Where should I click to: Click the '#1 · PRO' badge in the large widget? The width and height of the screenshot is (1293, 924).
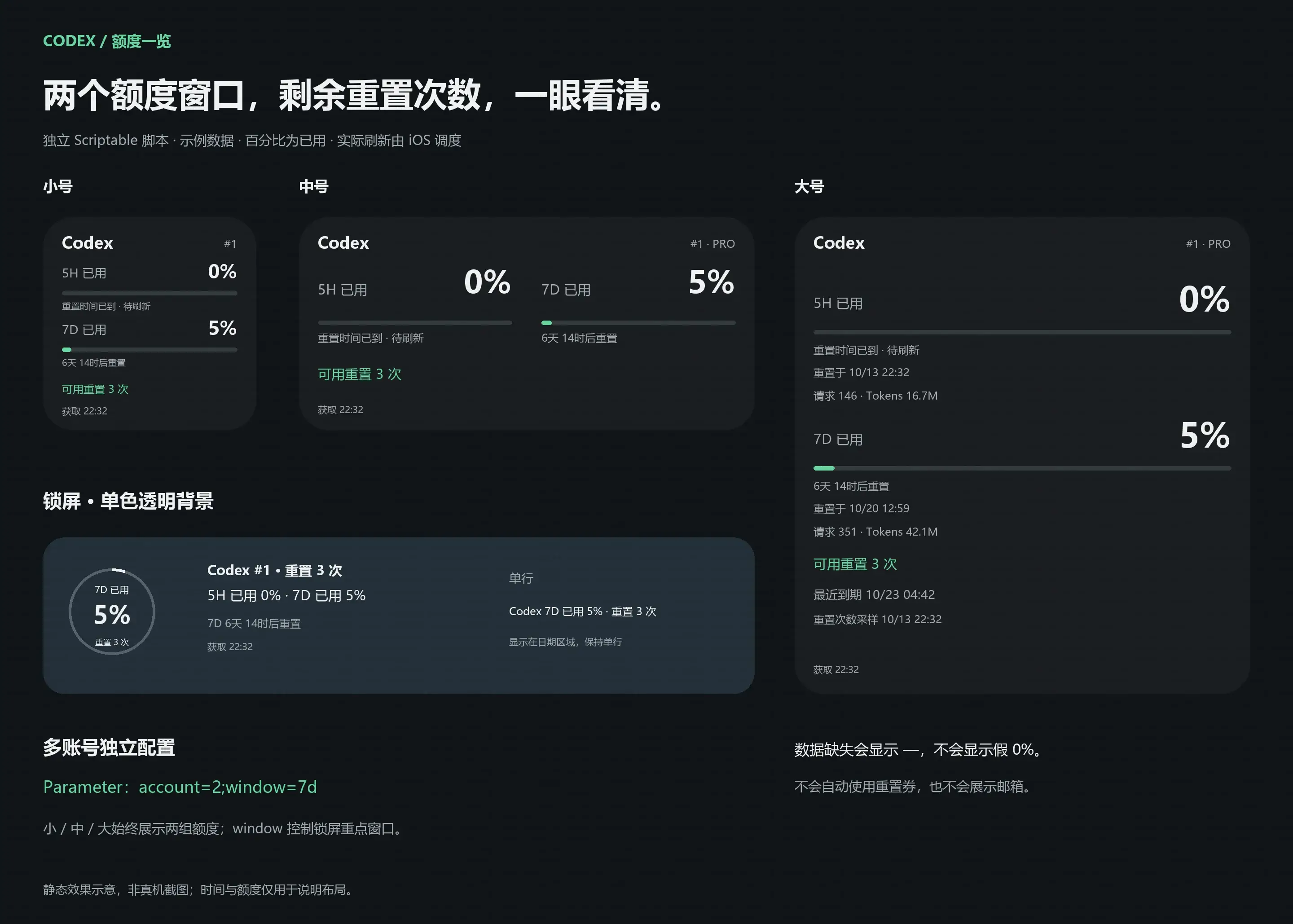click(x=1208, y=243)
